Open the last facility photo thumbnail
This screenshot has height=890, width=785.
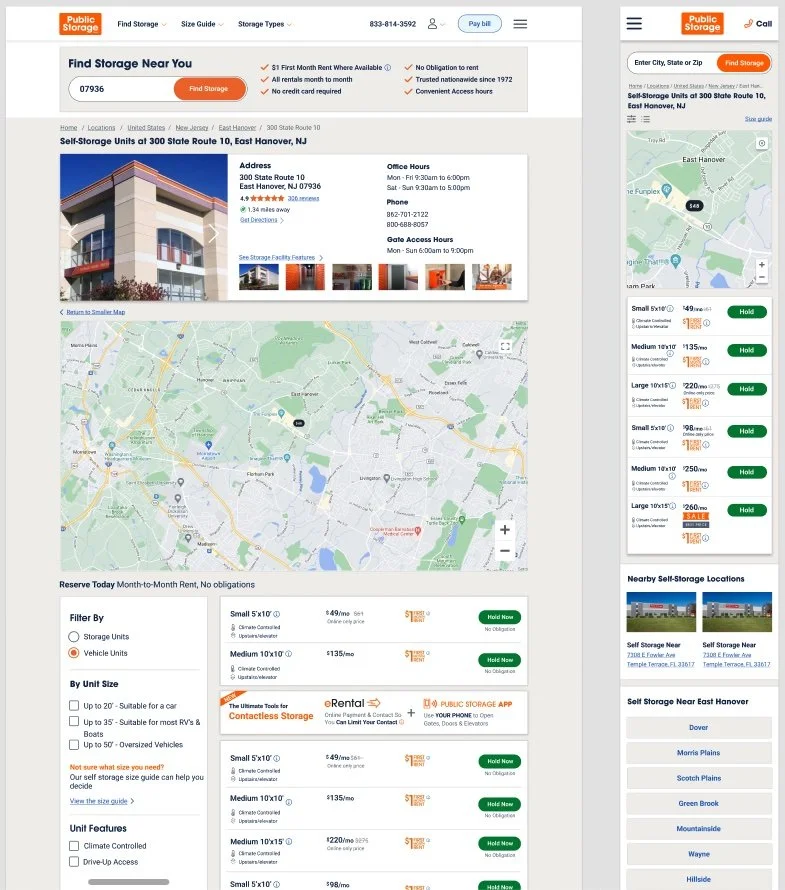[492, 277]
